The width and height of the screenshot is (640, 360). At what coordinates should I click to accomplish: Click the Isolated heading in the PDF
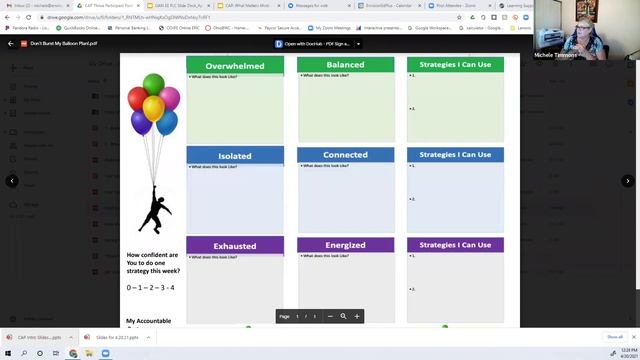(235, 156)
